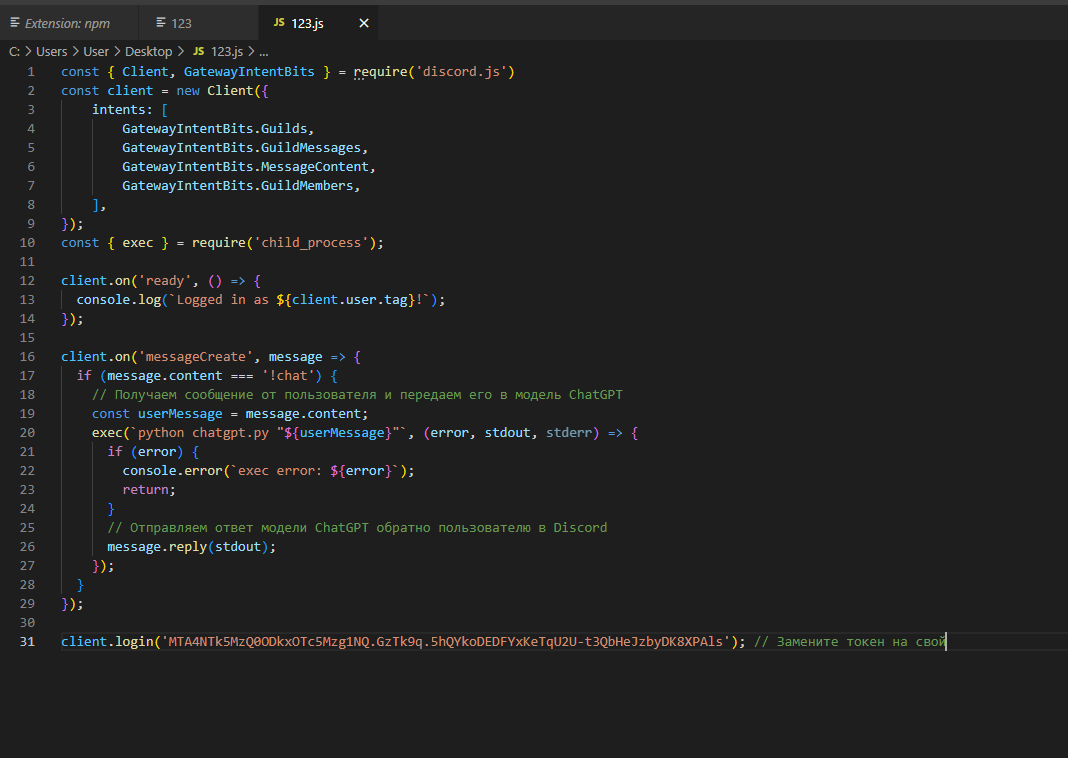Click client.login on line 31

(x=107, y=642)
